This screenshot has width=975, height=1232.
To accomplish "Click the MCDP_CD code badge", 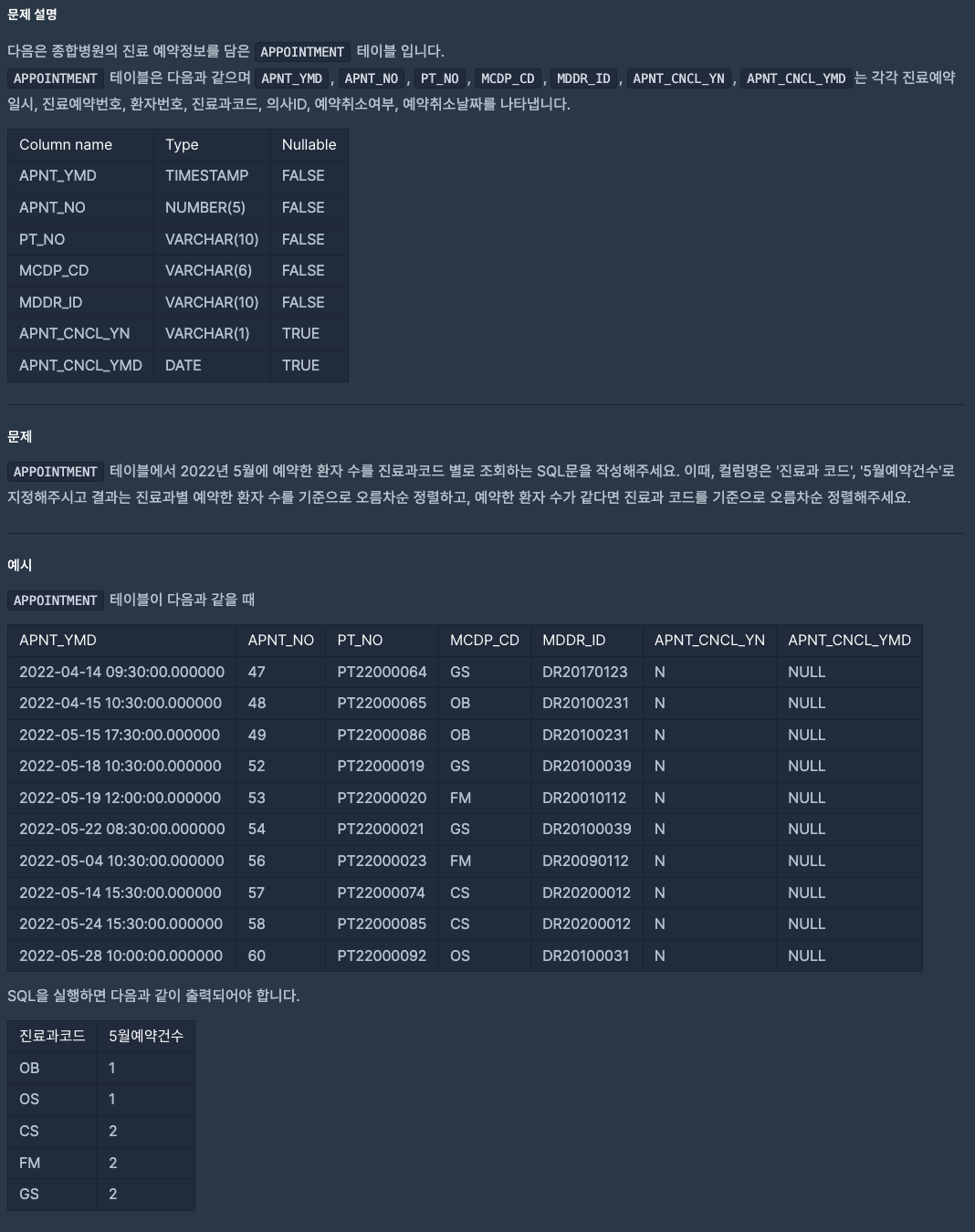I will click(508, 78).
